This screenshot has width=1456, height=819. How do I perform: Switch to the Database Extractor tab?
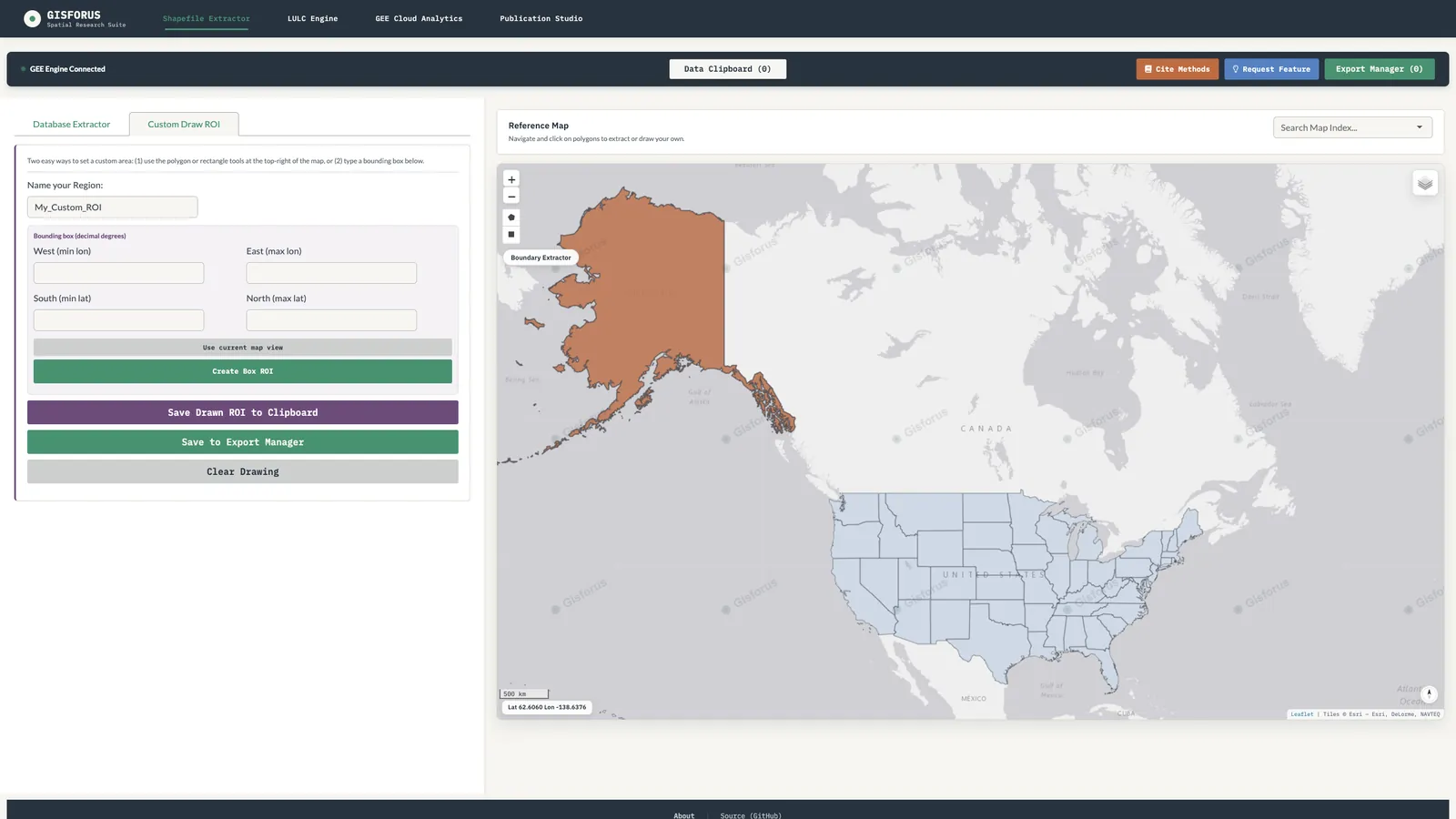[72, 125]
